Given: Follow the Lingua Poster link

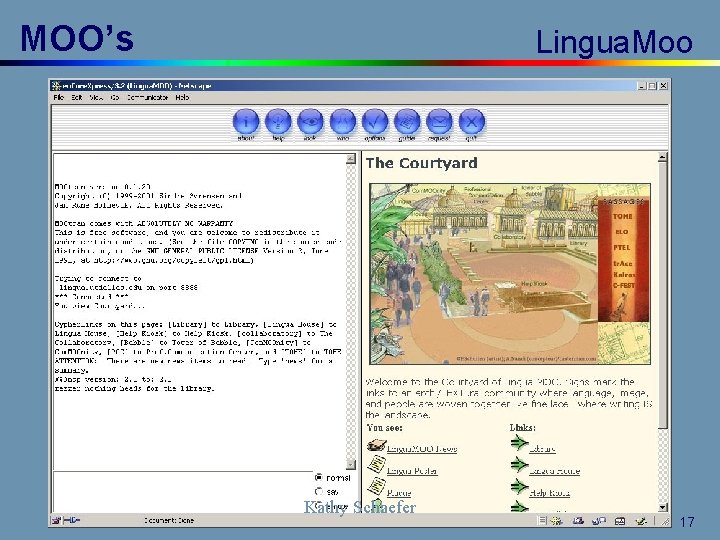Looking at the screenshot, I should coord(412,471).
